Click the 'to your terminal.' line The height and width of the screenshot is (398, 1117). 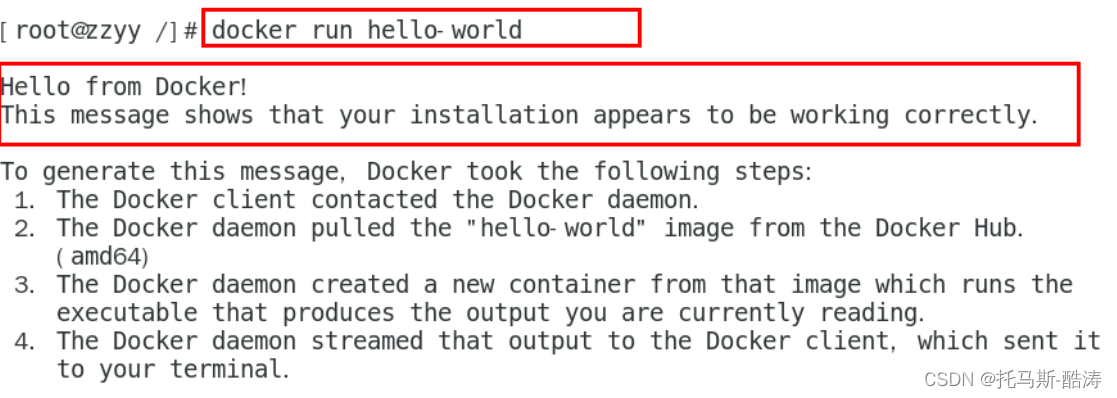173,370
